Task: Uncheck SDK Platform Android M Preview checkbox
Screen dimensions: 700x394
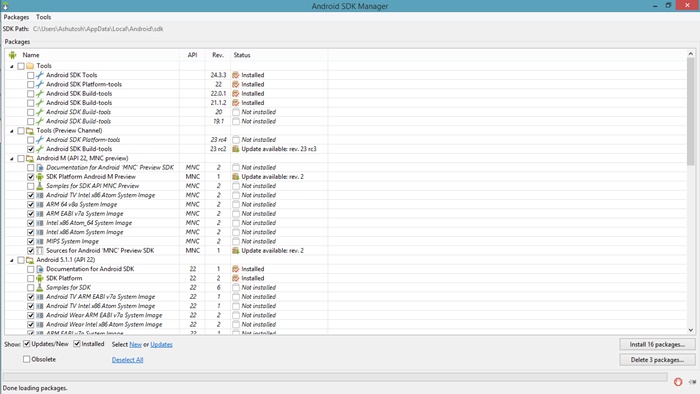Action: [30, 177]
